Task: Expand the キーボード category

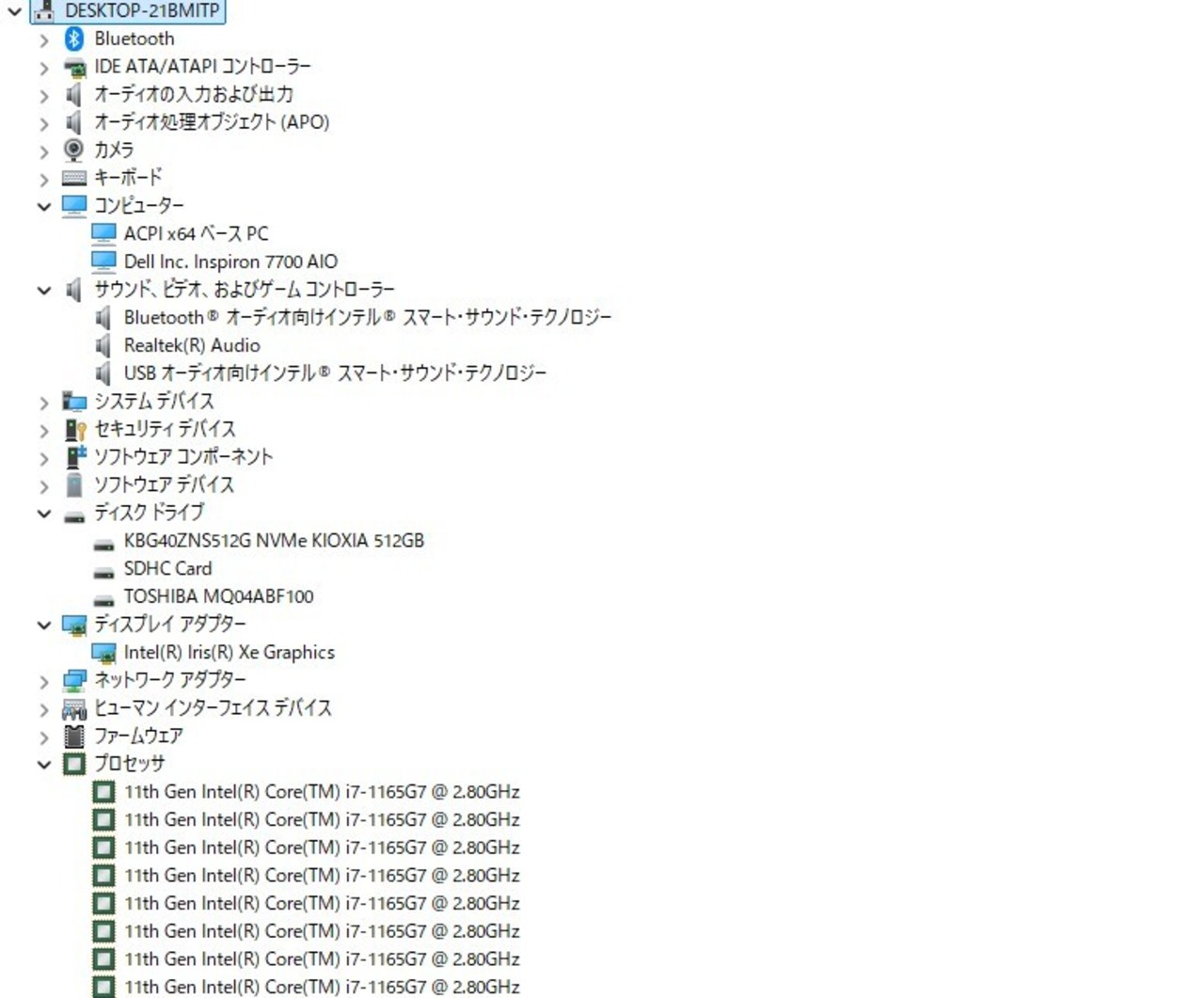Action: tap(43, 179)
